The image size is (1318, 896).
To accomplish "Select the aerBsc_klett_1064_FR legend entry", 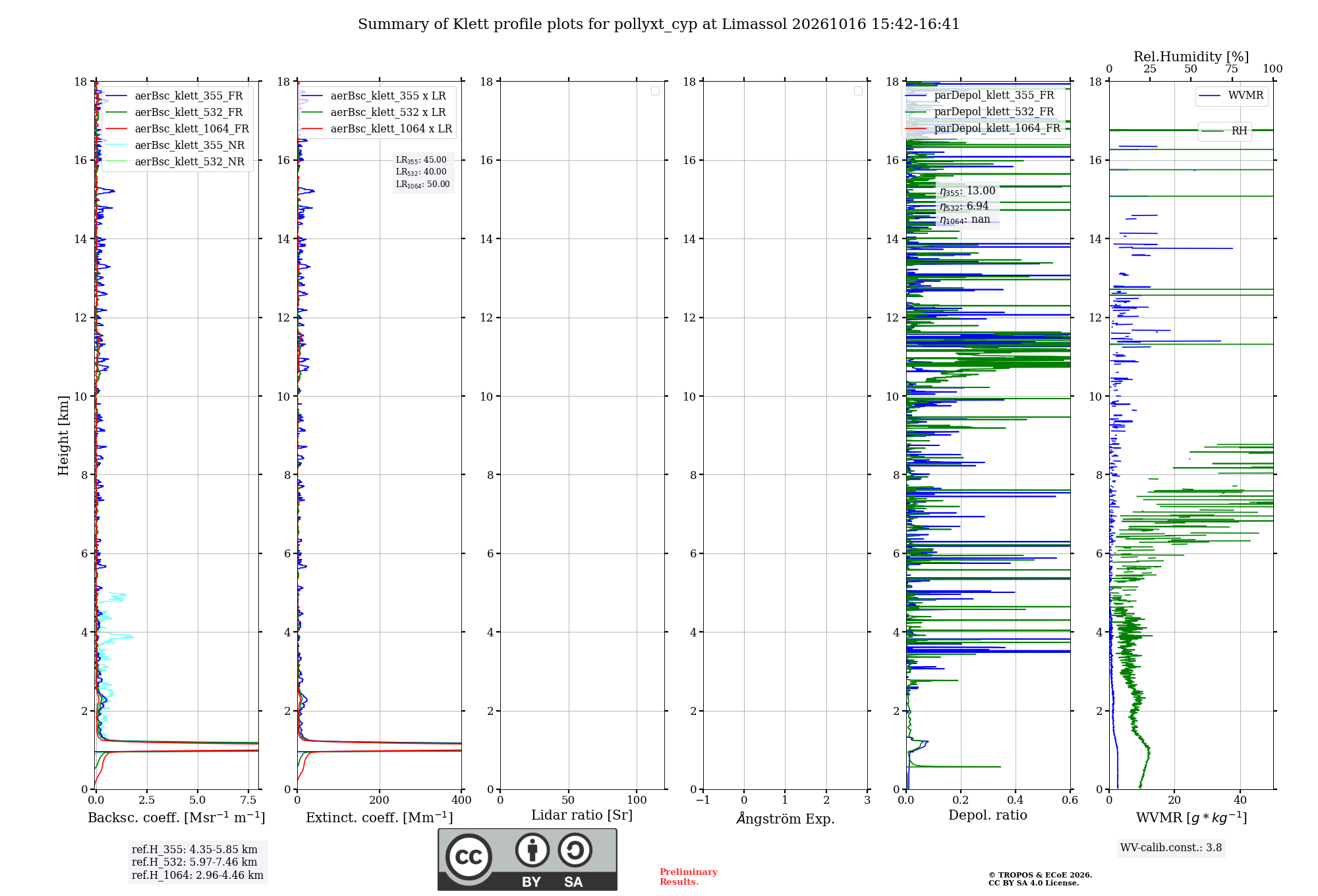I will (177, 129).
